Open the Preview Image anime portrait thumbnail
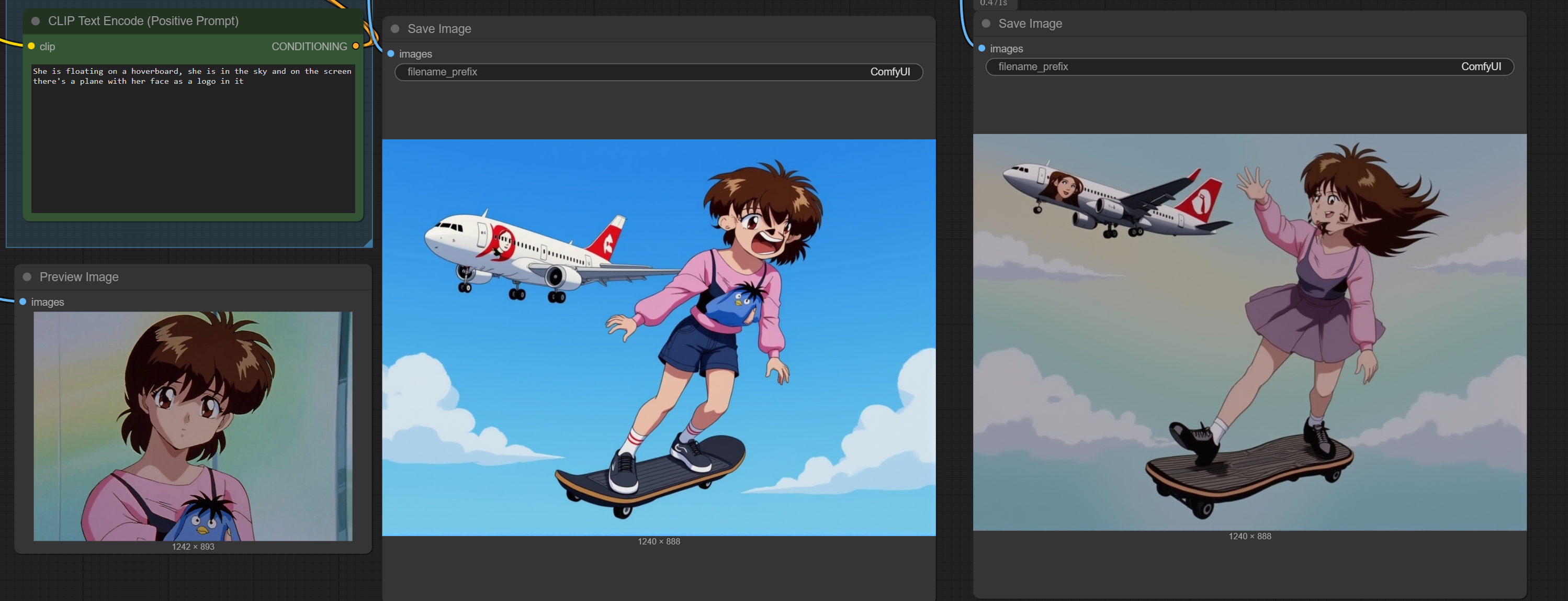Screen dimensions: 1568x601 [193, 426]
